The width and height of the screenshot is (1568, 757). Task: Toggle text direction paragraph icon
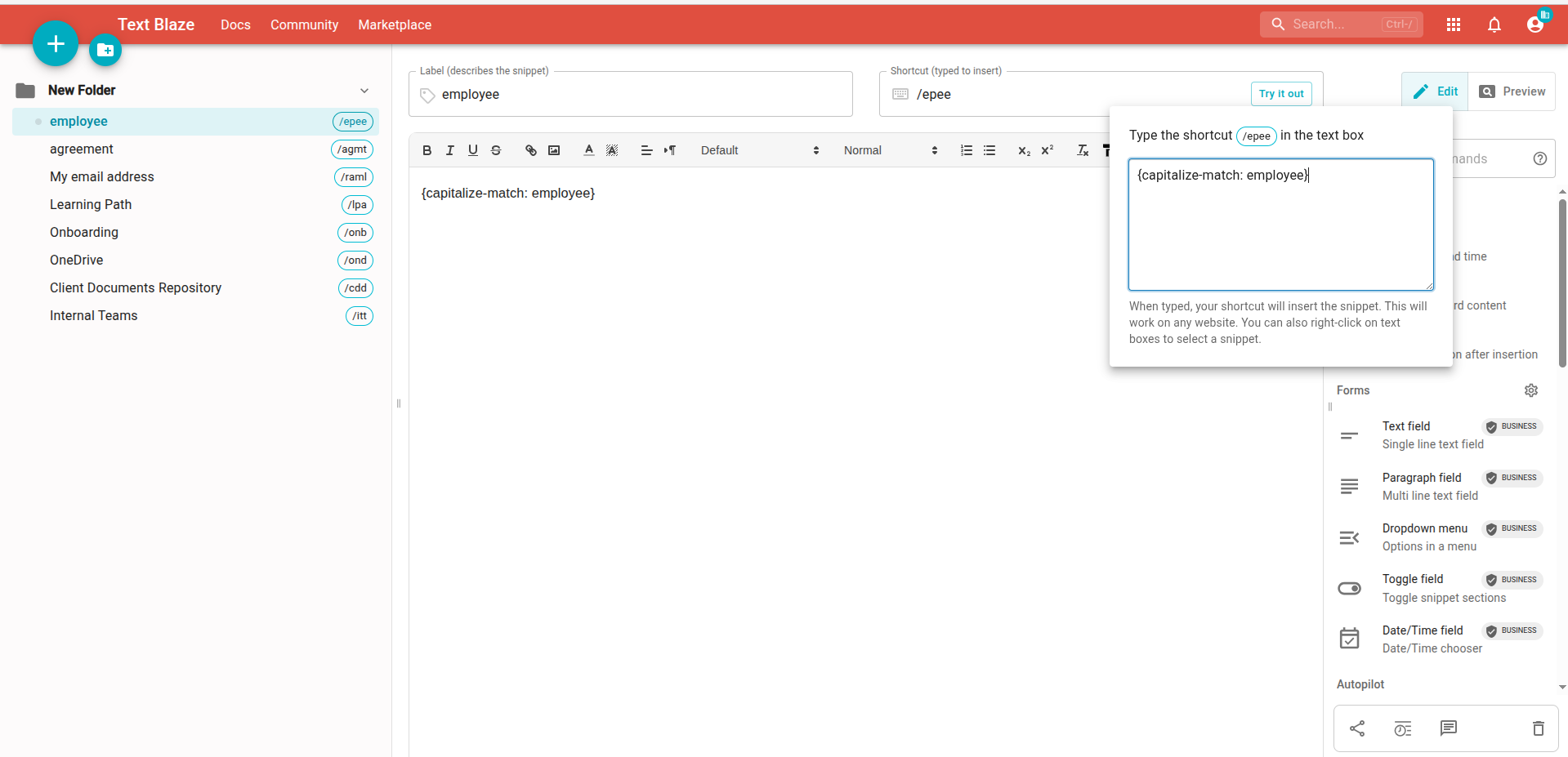click(670, 150)
